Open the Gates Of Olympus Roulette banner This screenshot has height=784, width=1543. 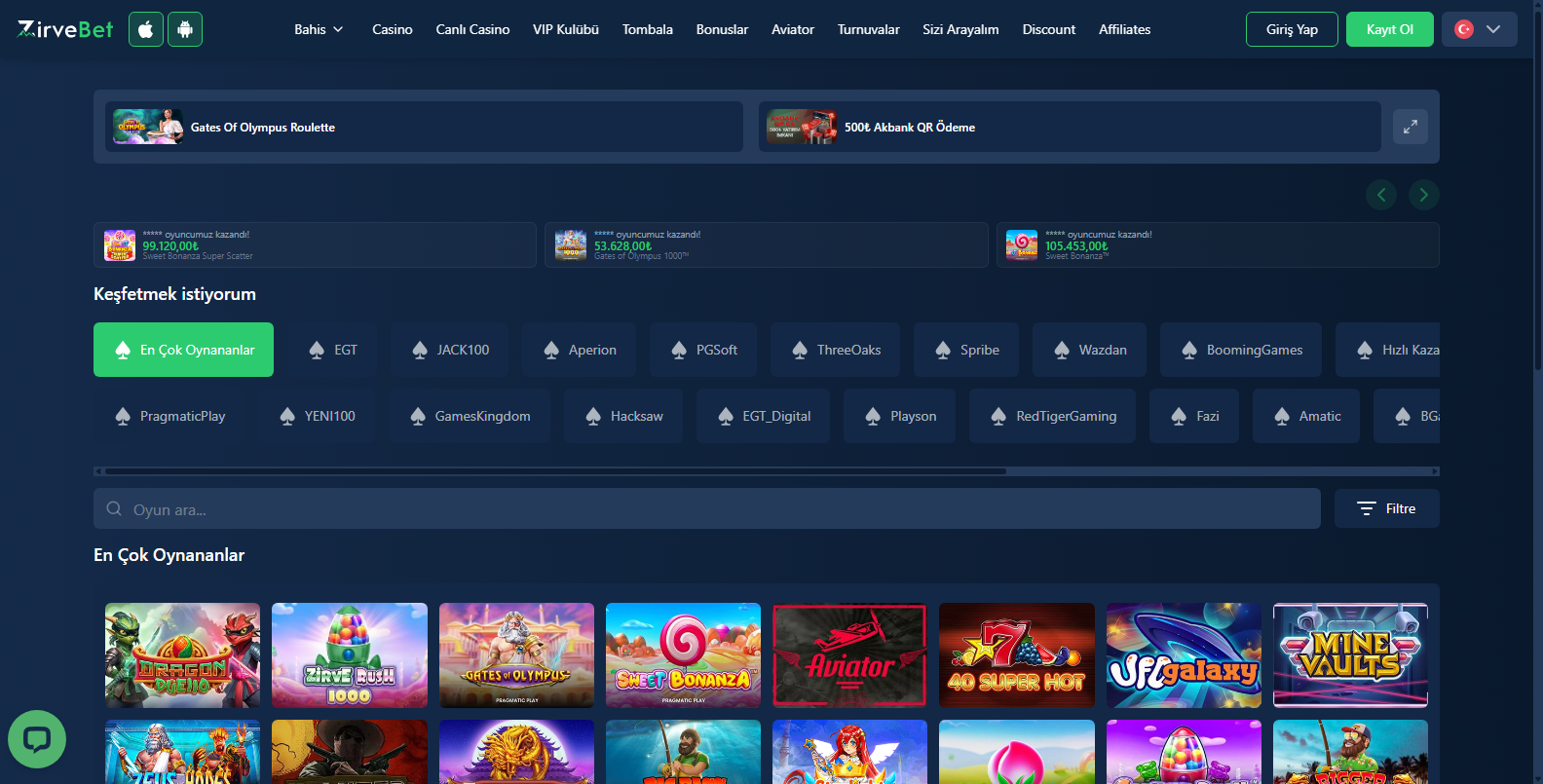click(x=424, y=127)
